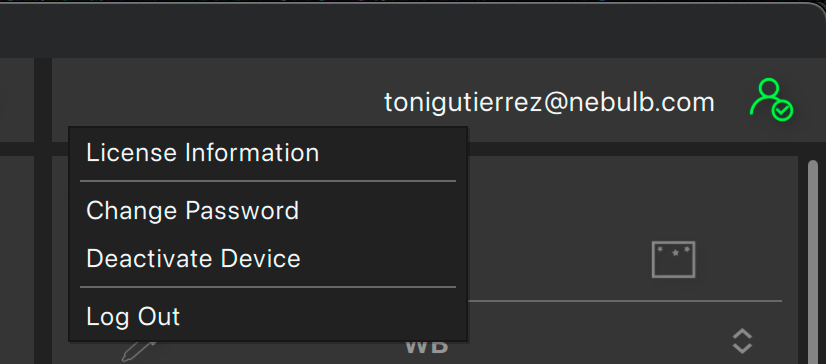Close account menu via green profile icon
This screenshot has width=826, height=364.
pos(771,100)
